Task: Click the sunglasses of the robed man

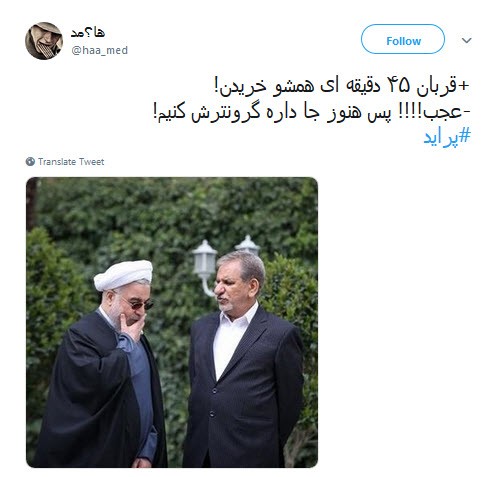Action: tap(139, 304)
